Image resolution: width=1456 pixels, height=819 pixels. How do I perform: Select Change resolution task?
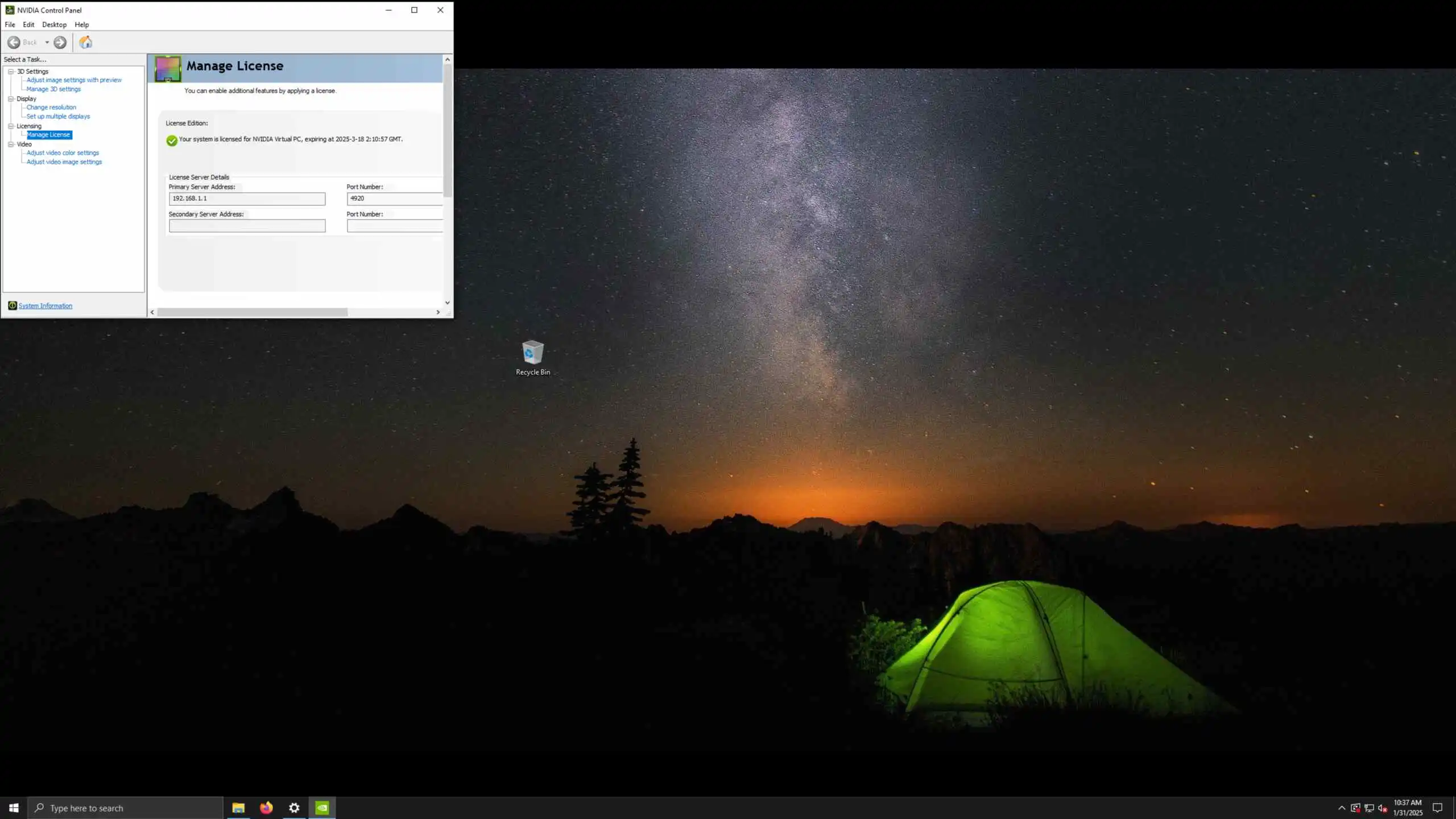(51, 107)
